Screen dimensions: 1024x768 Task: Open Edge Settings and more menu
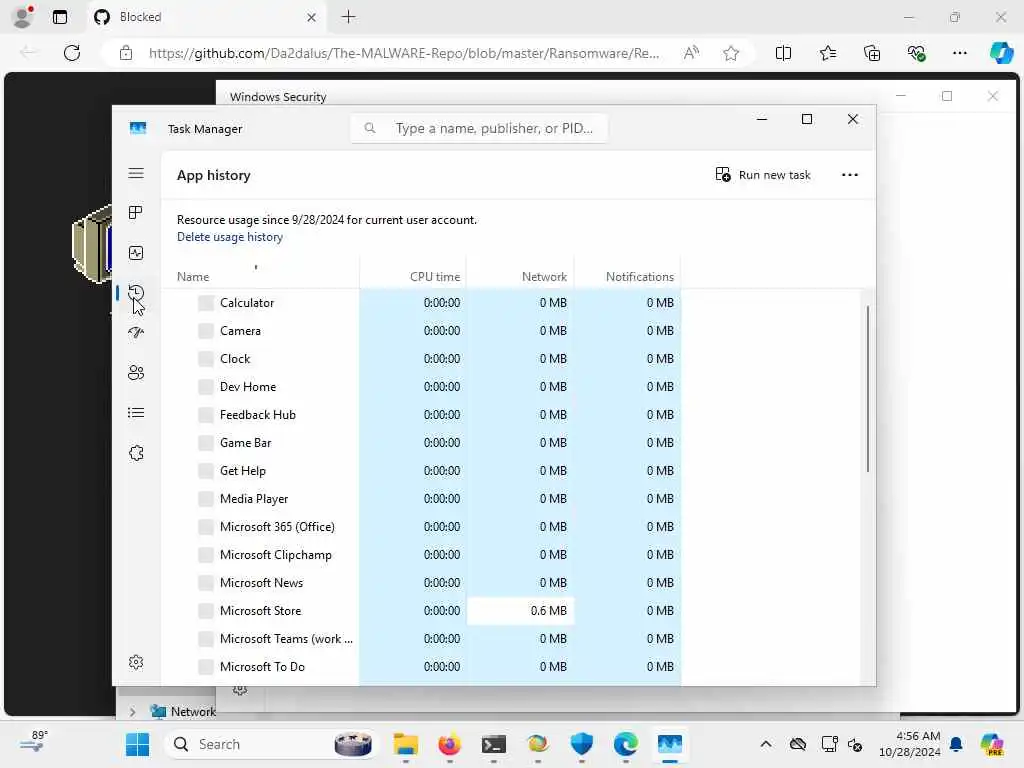(959, 53)
